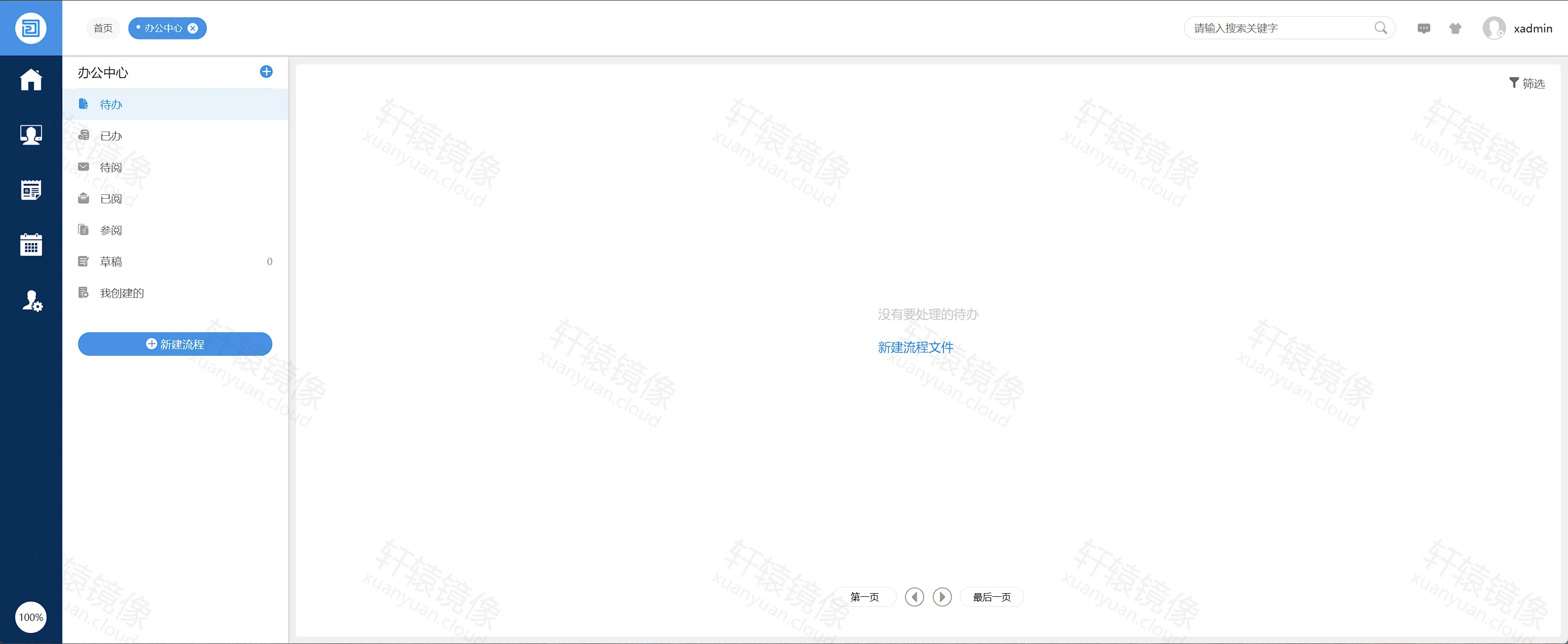1568x644 pixels.
Task: Select the 办公中心 tab
Action: click(x=162, y=28)
